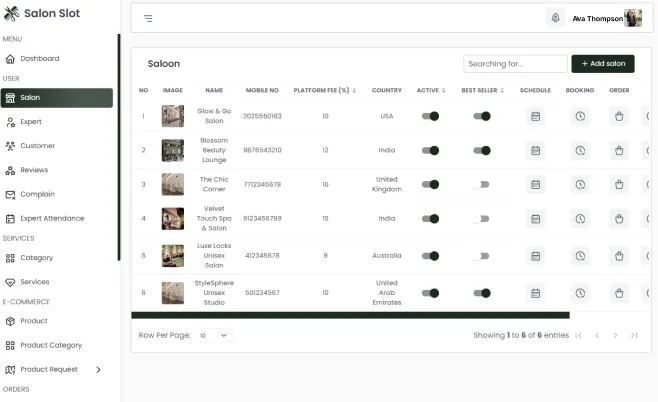Open orders bag for The Chic Corner
Image resolution: width=658 pixels, height=402 pixels.
(619, 184)
